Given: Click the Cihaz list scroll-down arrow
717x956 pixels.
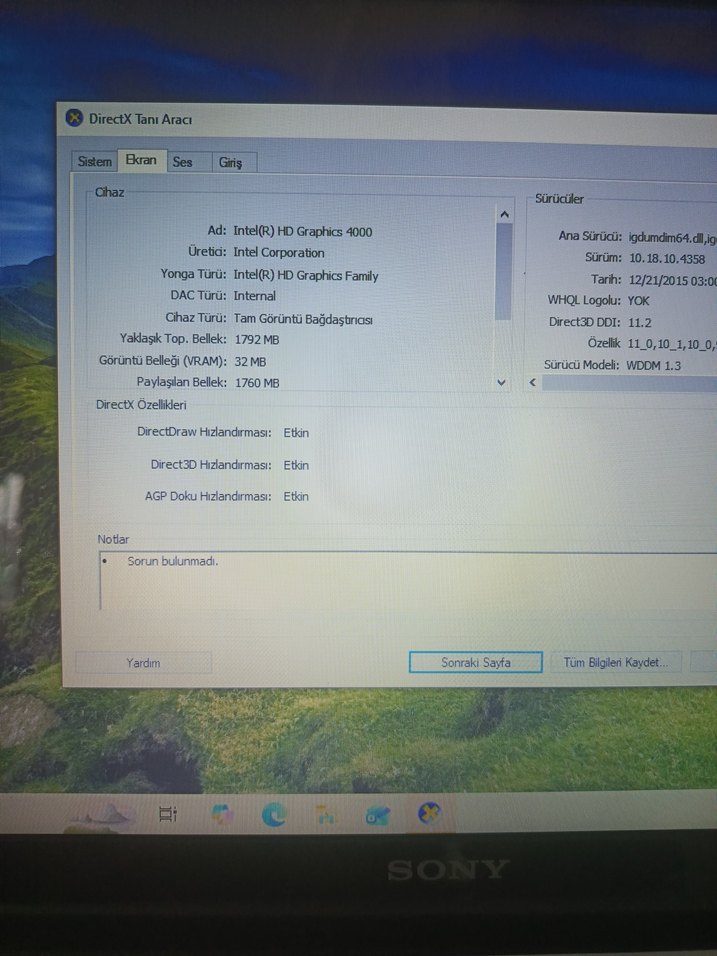Looking at the screenshot, I should [501, 382].
